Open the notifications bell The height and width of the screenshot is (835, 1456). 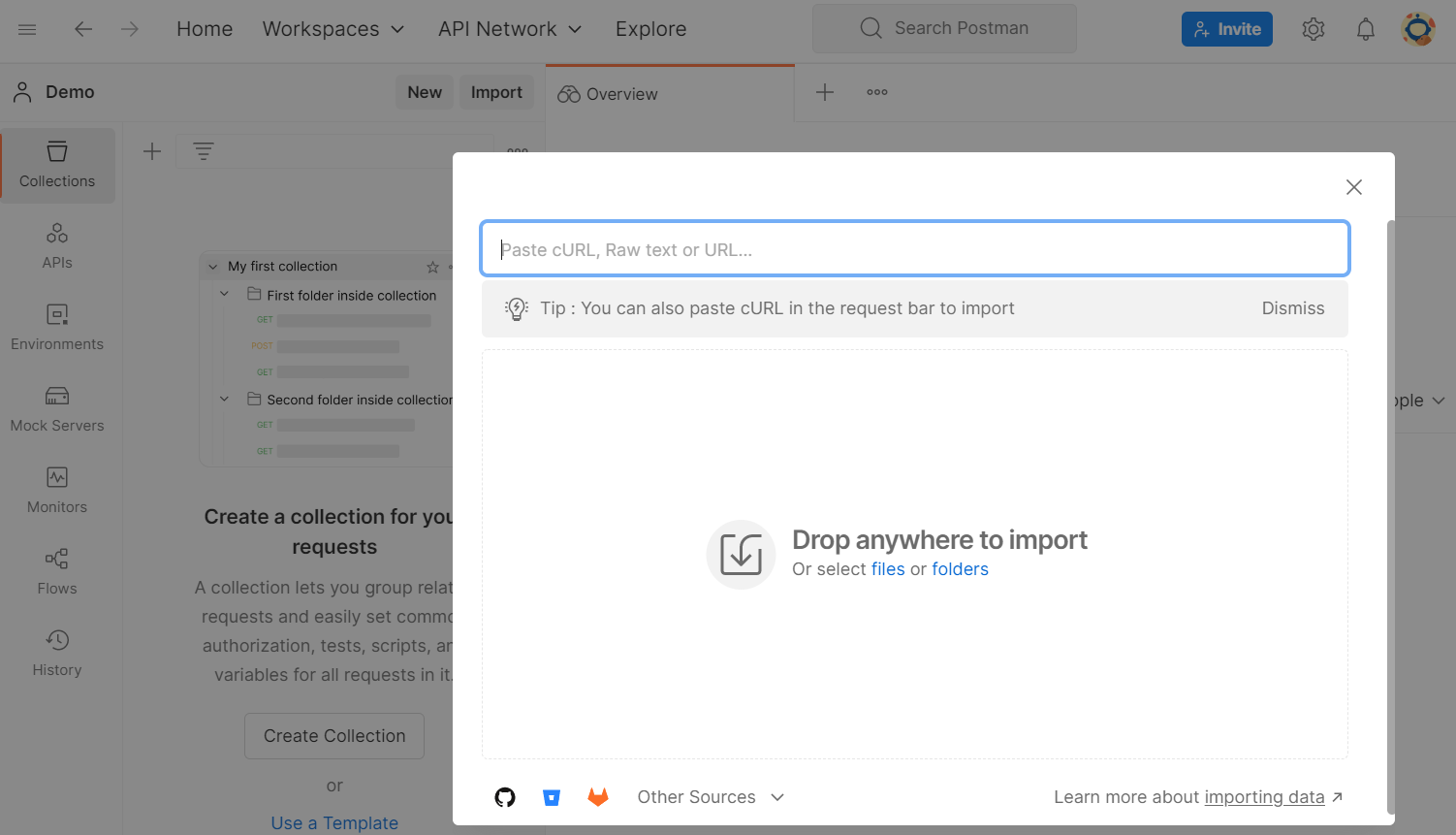point(1366,29)
